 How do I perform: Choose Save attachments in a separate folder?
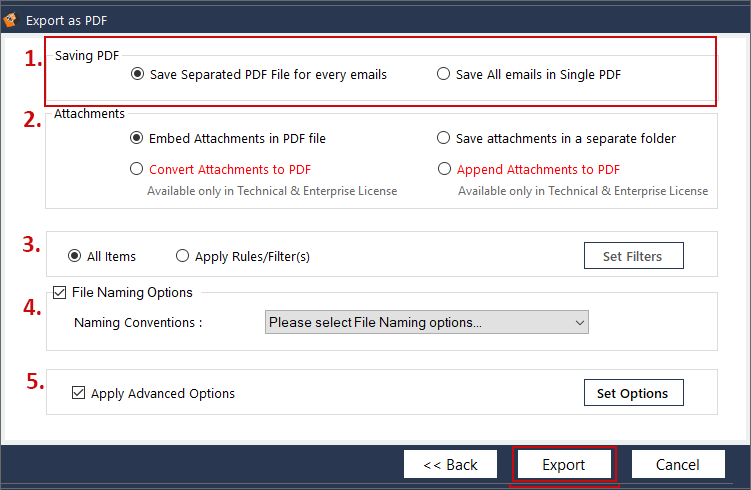click(x=444, y=138)
